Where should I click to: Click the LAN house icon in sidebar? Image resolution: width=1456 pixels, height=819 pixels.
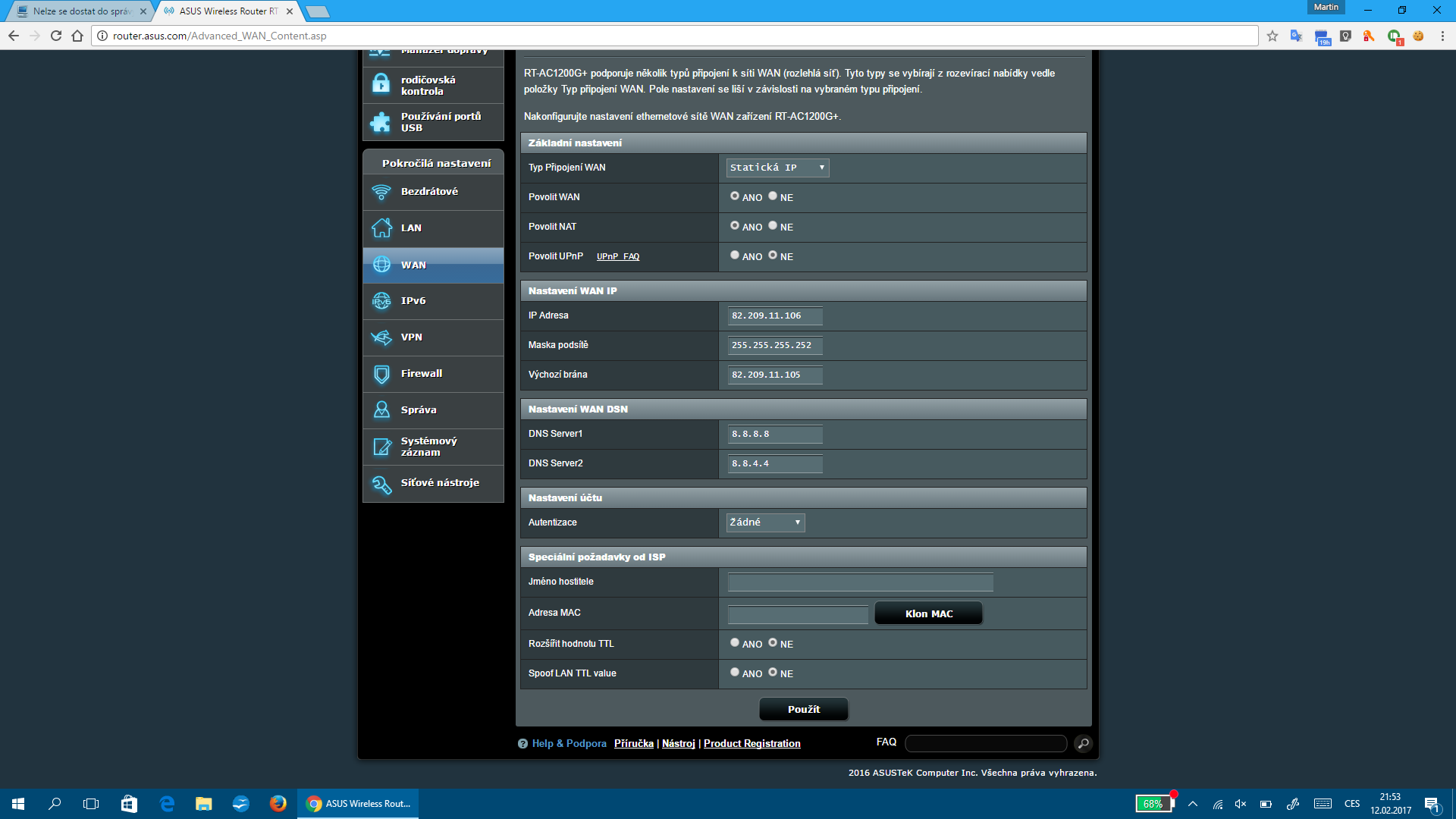(381, 228)
